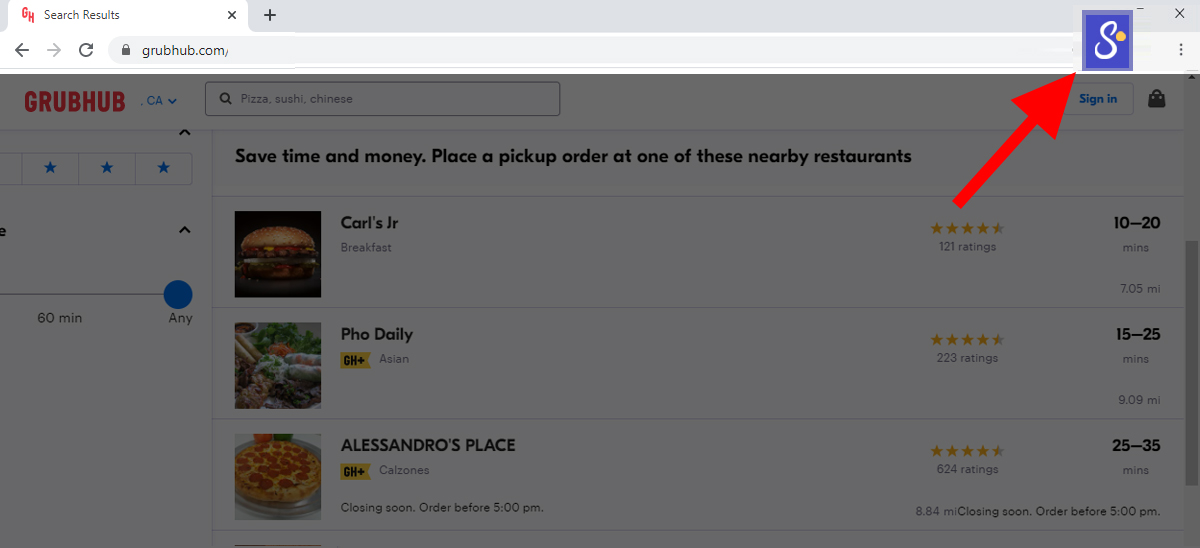
Task: Collapse the star ratings filter section
Action: click(184, 133)
